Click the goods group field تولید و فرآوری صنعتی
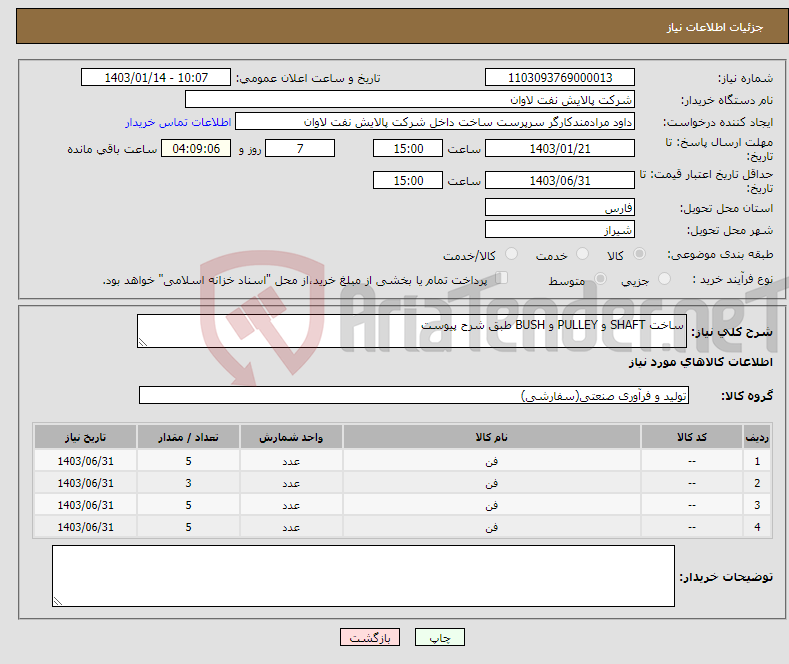This screenshot has width=789, height=664. [414, 395]
